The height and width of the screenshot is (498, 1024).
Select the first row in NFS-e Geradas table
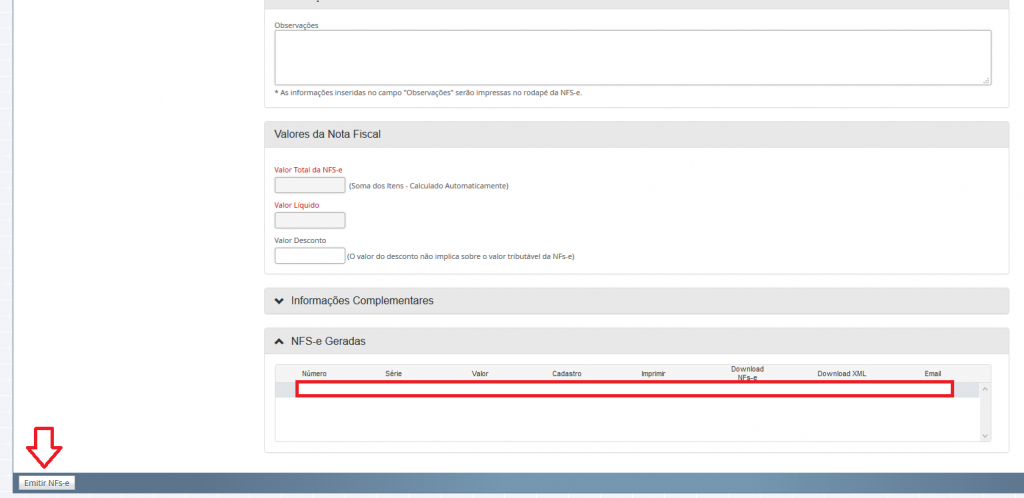point(624,389)
